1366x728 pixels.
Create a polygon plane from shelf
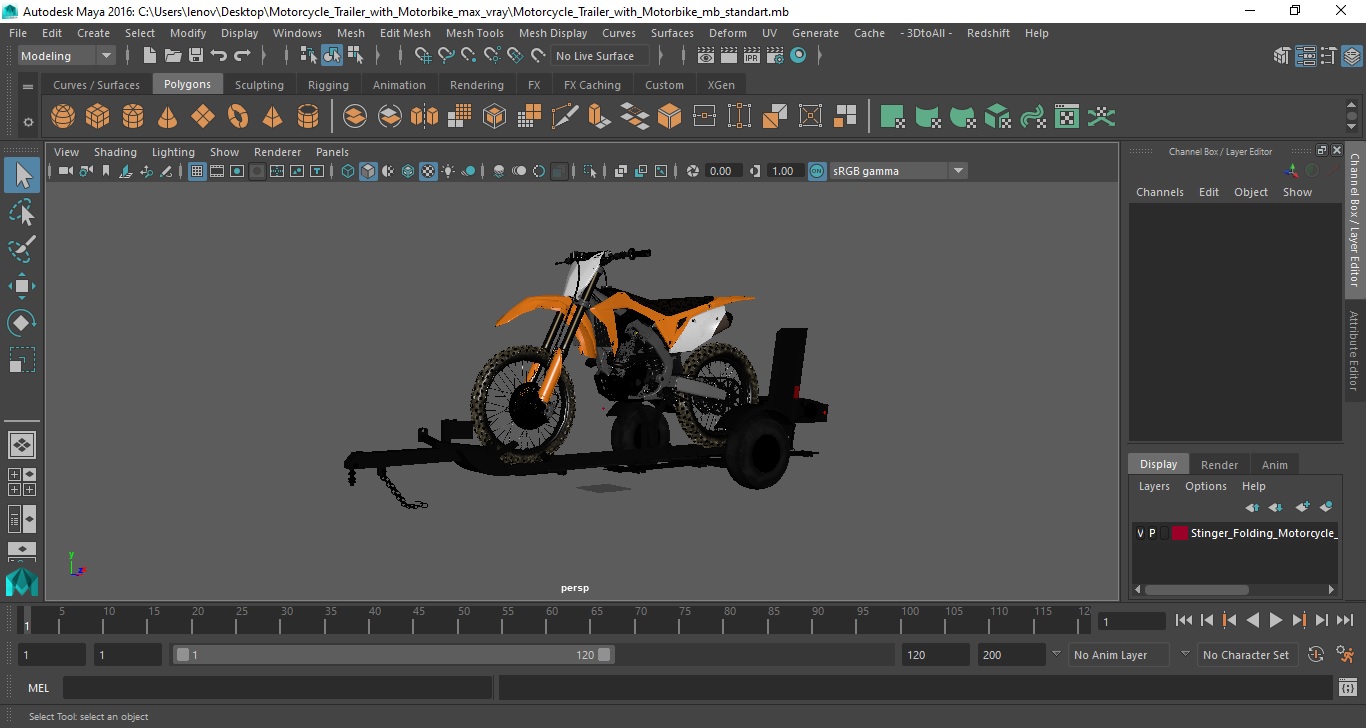[203, 117]
